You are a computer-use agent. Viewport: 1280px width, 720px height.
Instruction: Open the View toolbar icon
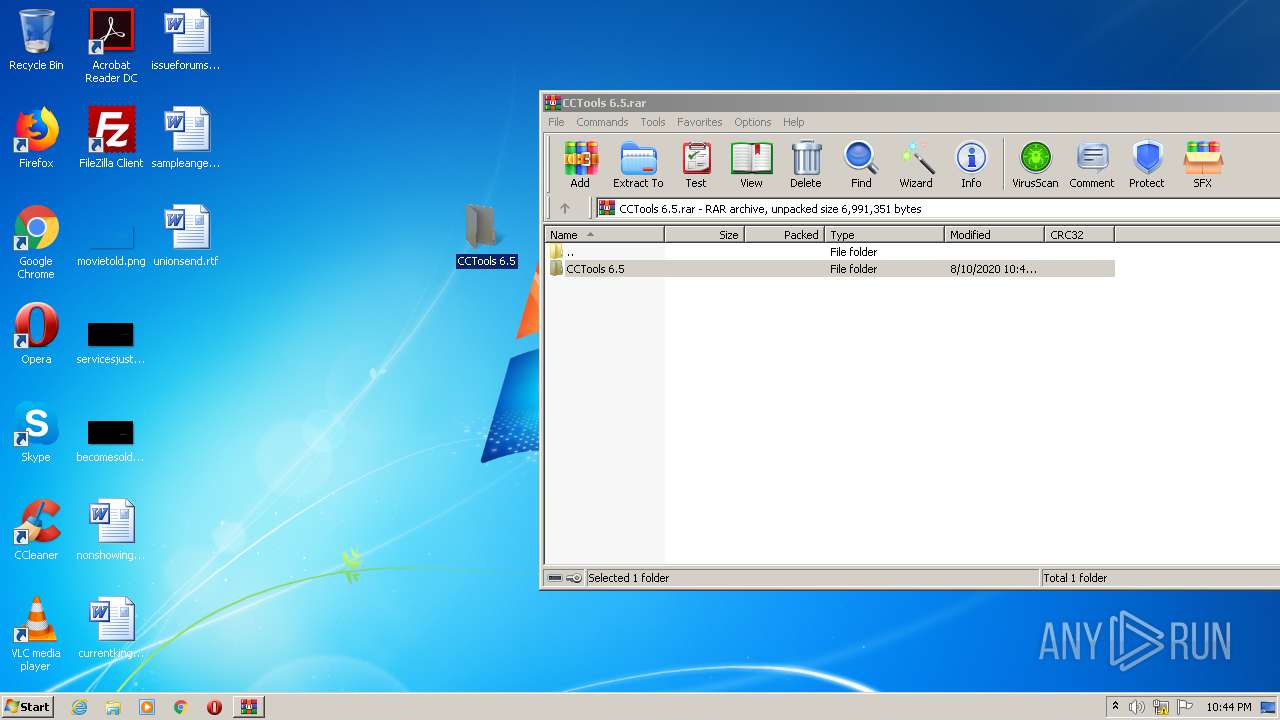751,165
